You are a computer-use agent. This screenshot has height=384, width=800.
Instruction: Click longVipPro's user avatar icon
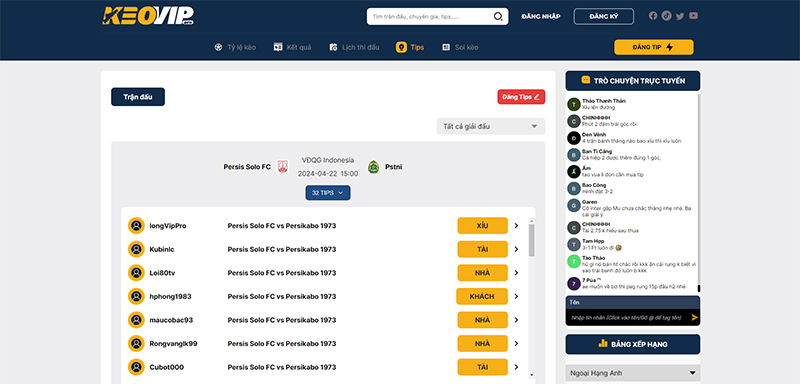(x=136, y=225)
